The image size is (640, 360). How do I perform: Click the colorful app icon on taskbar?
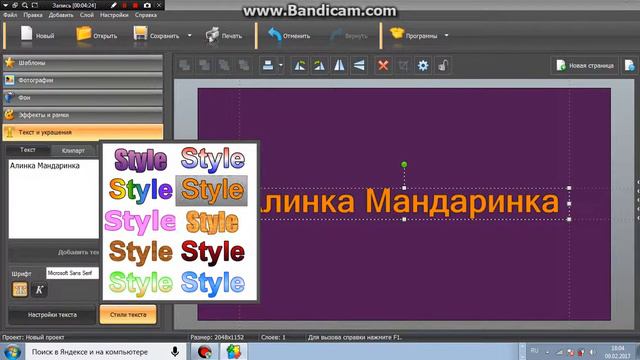[233, 351]
